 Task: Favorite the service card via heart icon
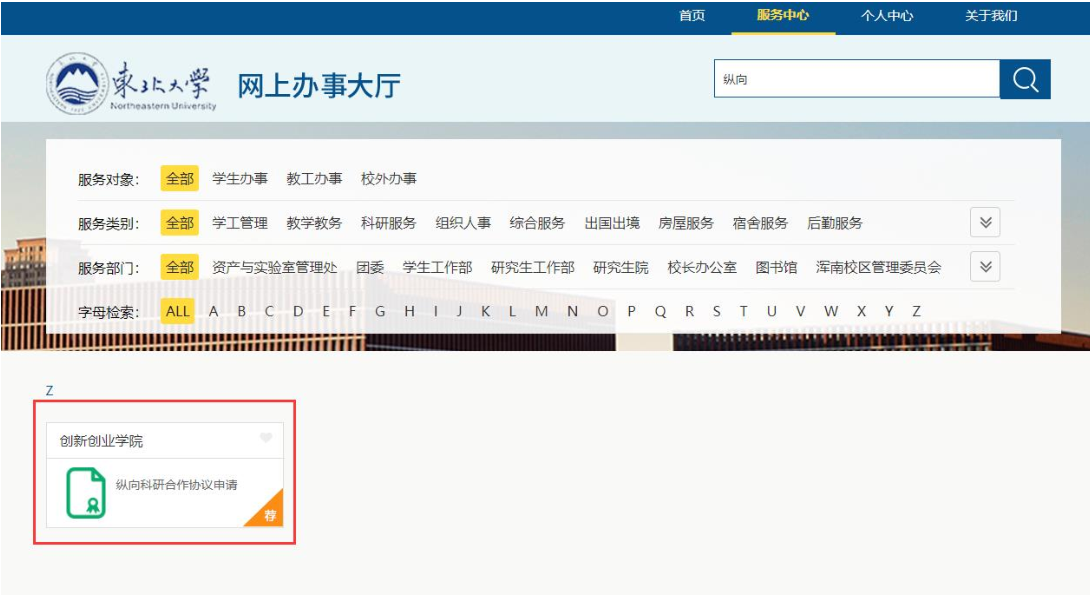point(266,438)
